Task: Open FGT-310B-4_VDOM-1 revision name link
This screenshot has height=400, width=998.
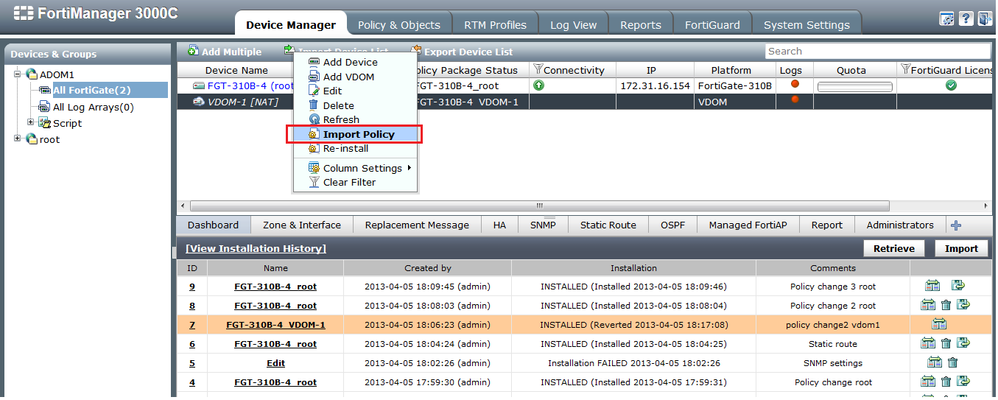Action: pyautogui.click(x=276, y=325)
